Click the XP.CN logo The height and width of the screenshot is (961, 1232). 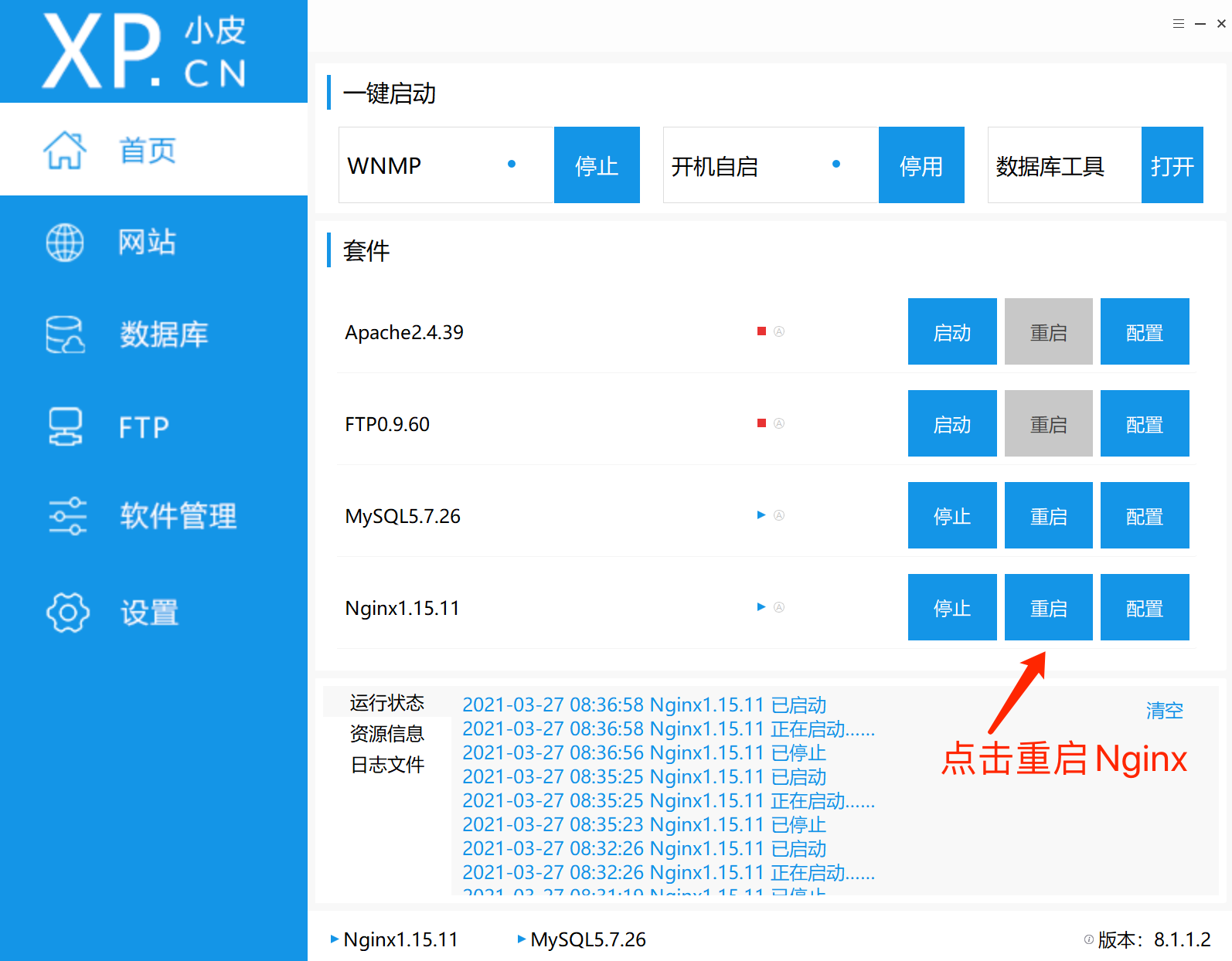click(145, 51)
